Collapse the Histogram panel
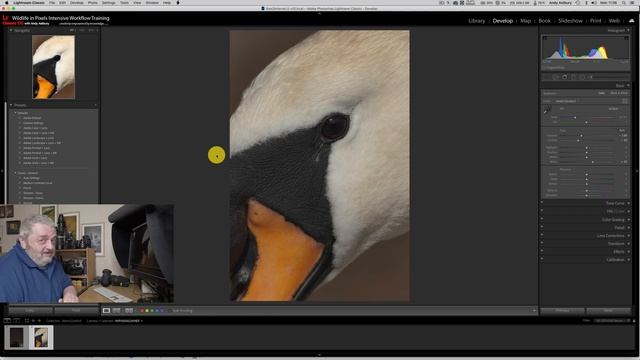The height and width of the screenshot is (360, 640). point(629,31)
